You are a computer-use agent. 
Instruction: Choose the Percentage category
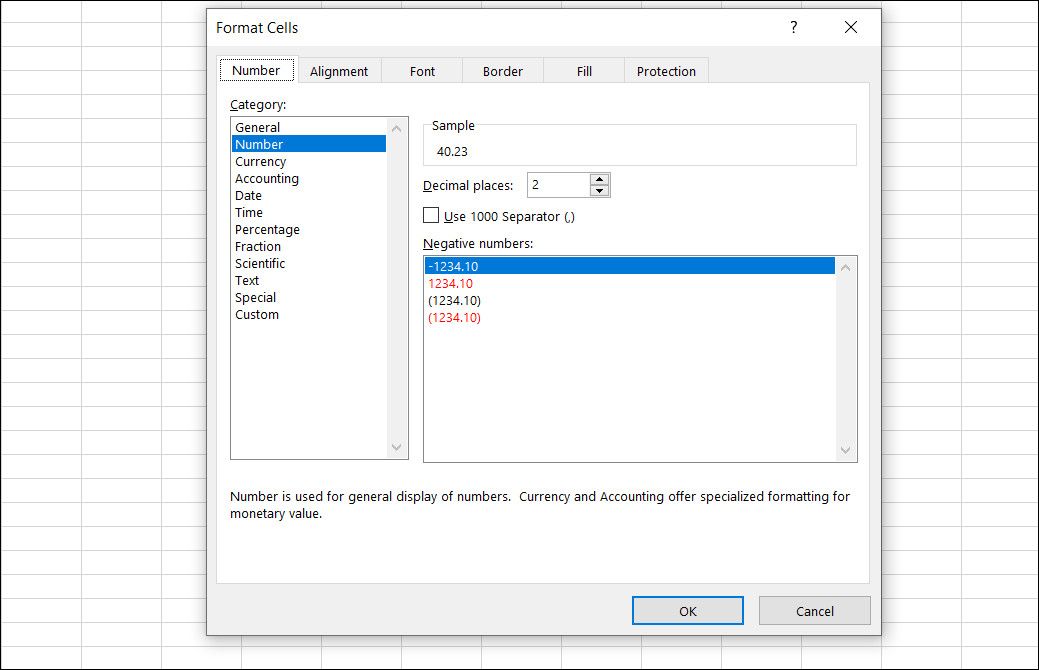pos(267,229)
